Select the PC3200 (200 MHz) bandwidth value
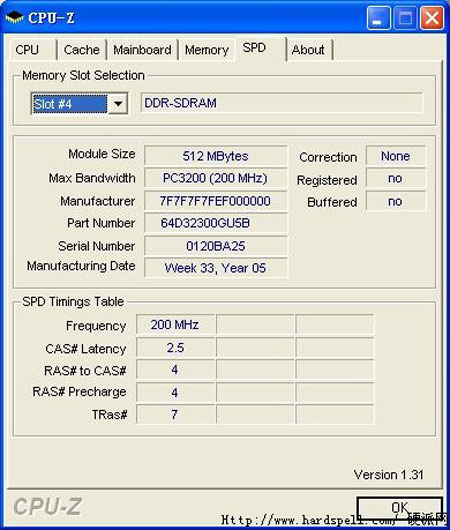 pyautogui.click(x=215, y=178)
